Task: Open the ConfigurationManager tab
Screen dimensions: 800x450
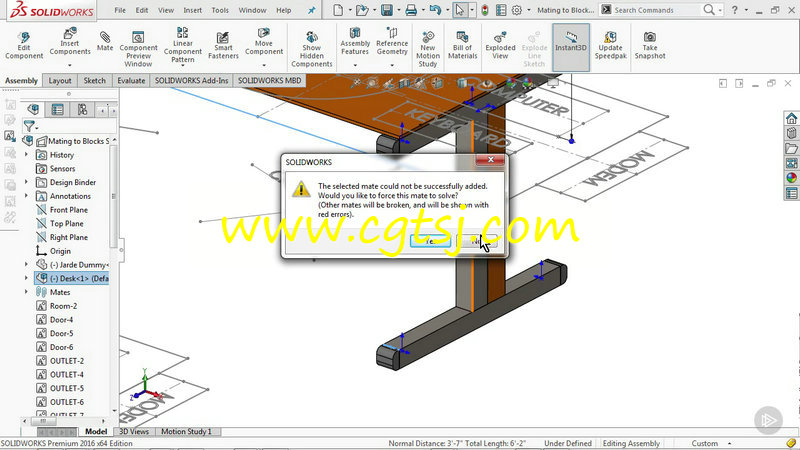Action: (x=82, y=109)
